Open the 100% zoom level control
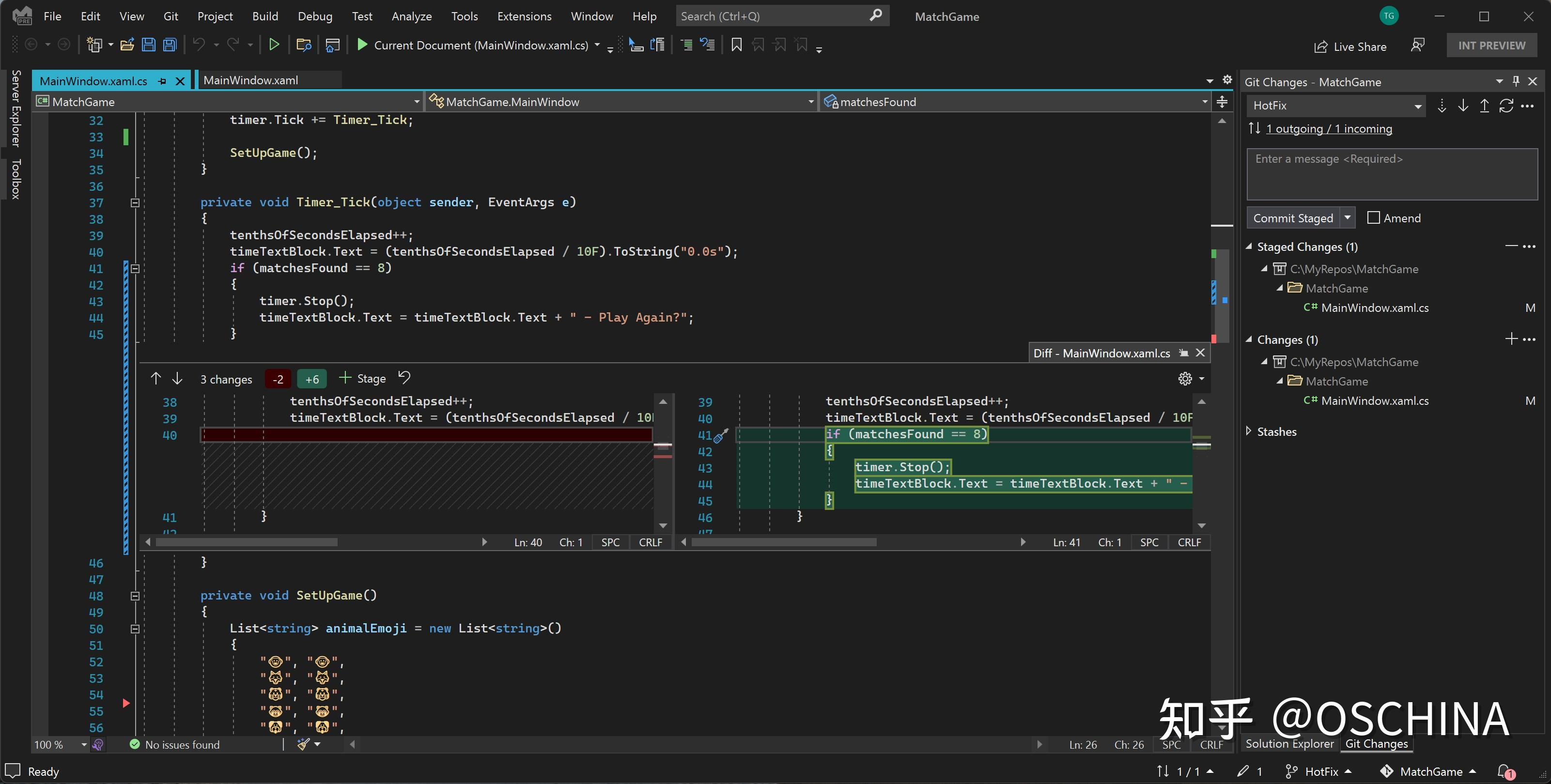This screenshot has width=1551, height=784. (57, 744)
